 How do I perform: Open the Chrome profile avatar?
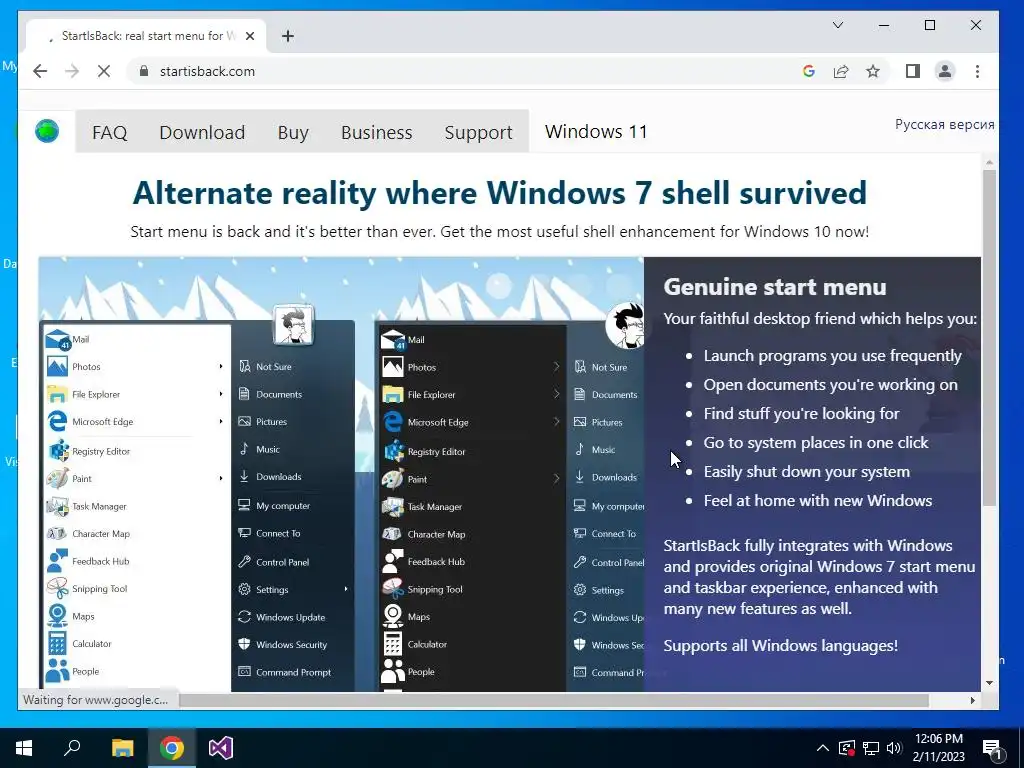945,71
